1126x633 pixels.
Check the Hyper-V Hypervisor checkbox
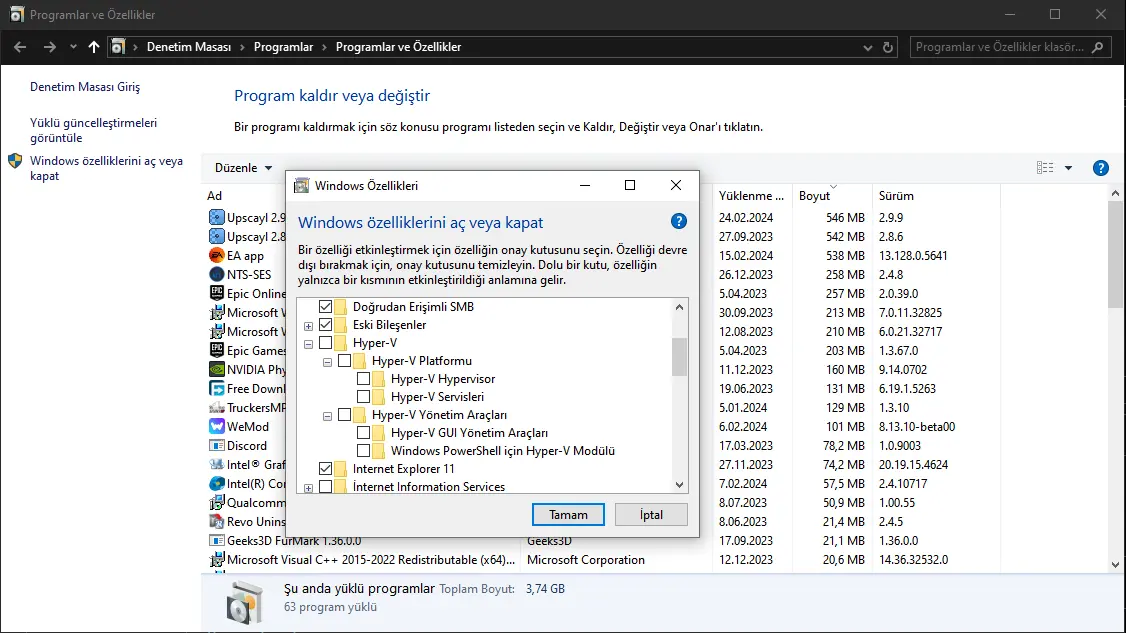tap(363, 379)
